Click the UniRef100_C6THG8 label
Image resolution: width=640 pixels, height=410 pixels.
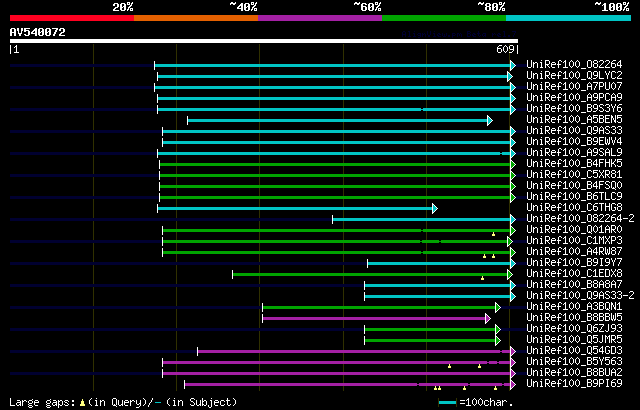pyautogui.click(x=574, y=208)
